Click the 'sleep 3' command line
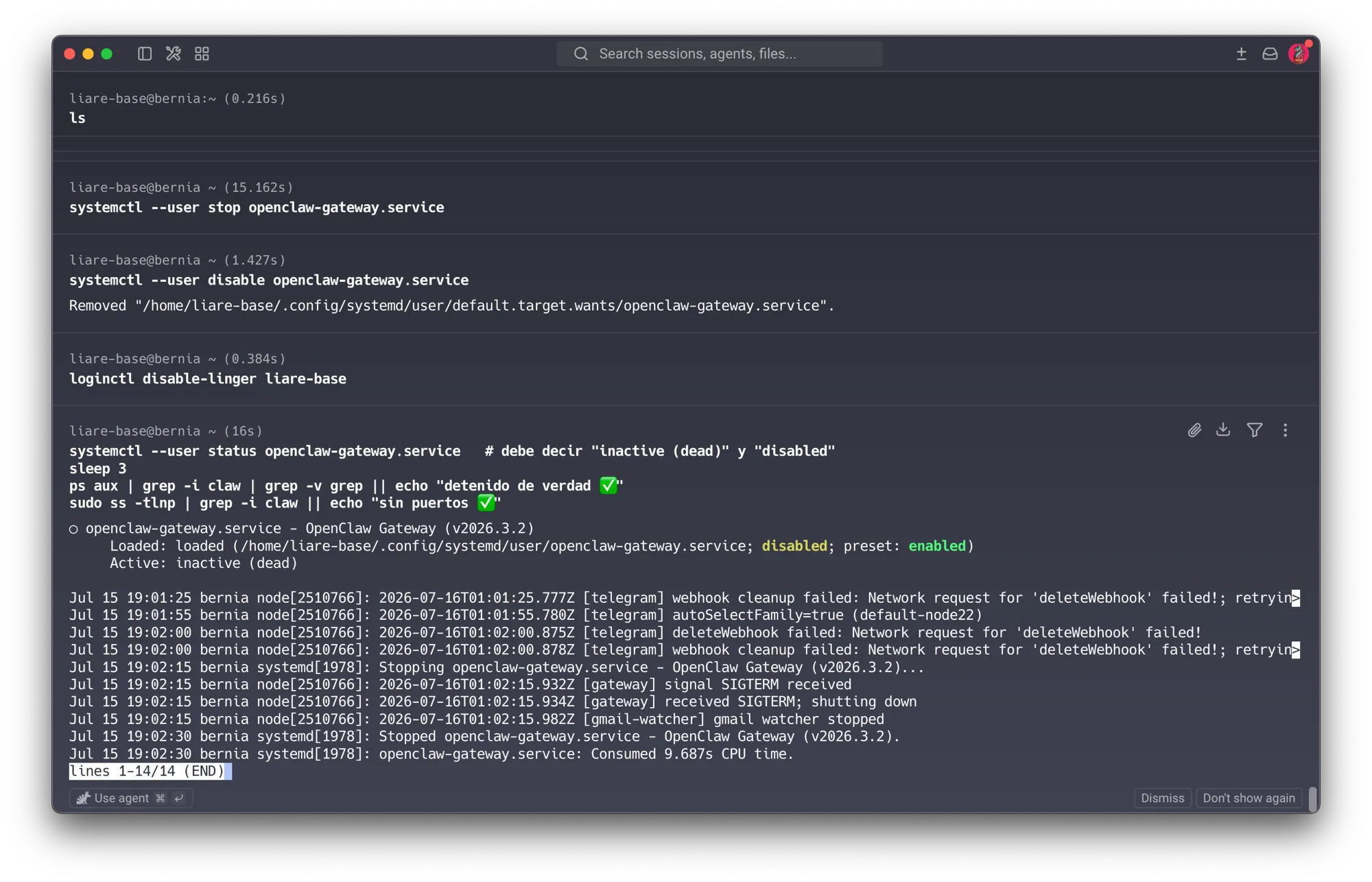 (98, 468)
